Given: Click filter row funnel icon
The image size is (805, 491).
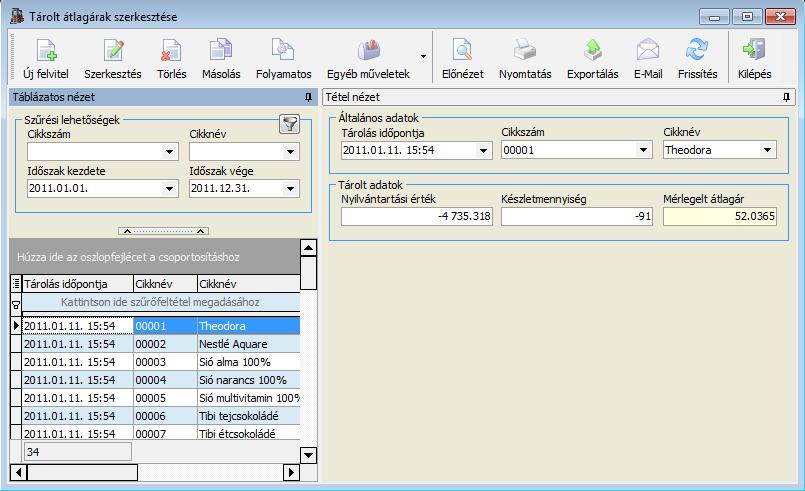Looking at the screenshot, I should (x=16, y=305).
